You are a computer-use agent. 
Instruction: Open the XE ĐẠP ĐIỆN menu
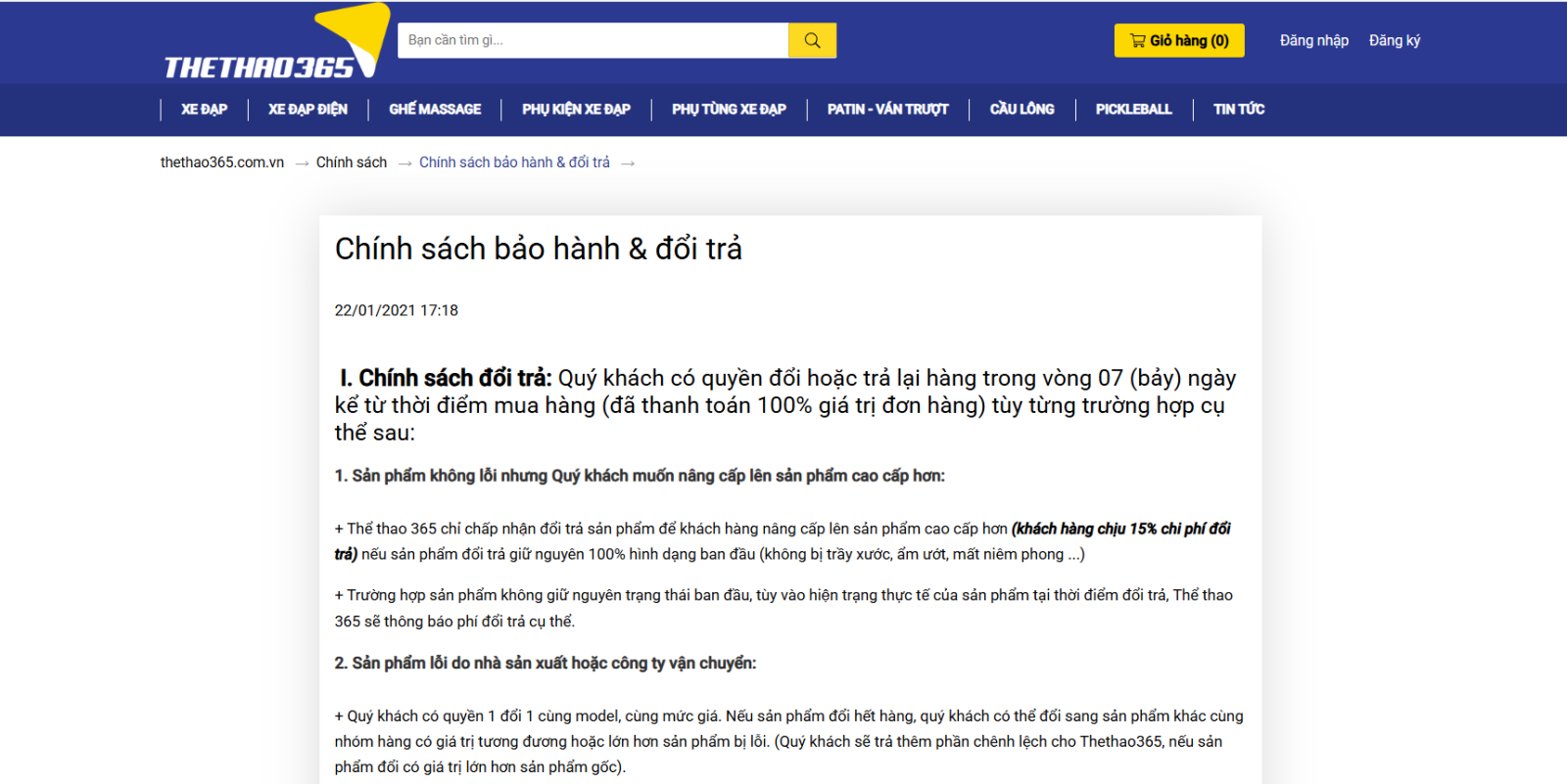(x=308, y=109)
